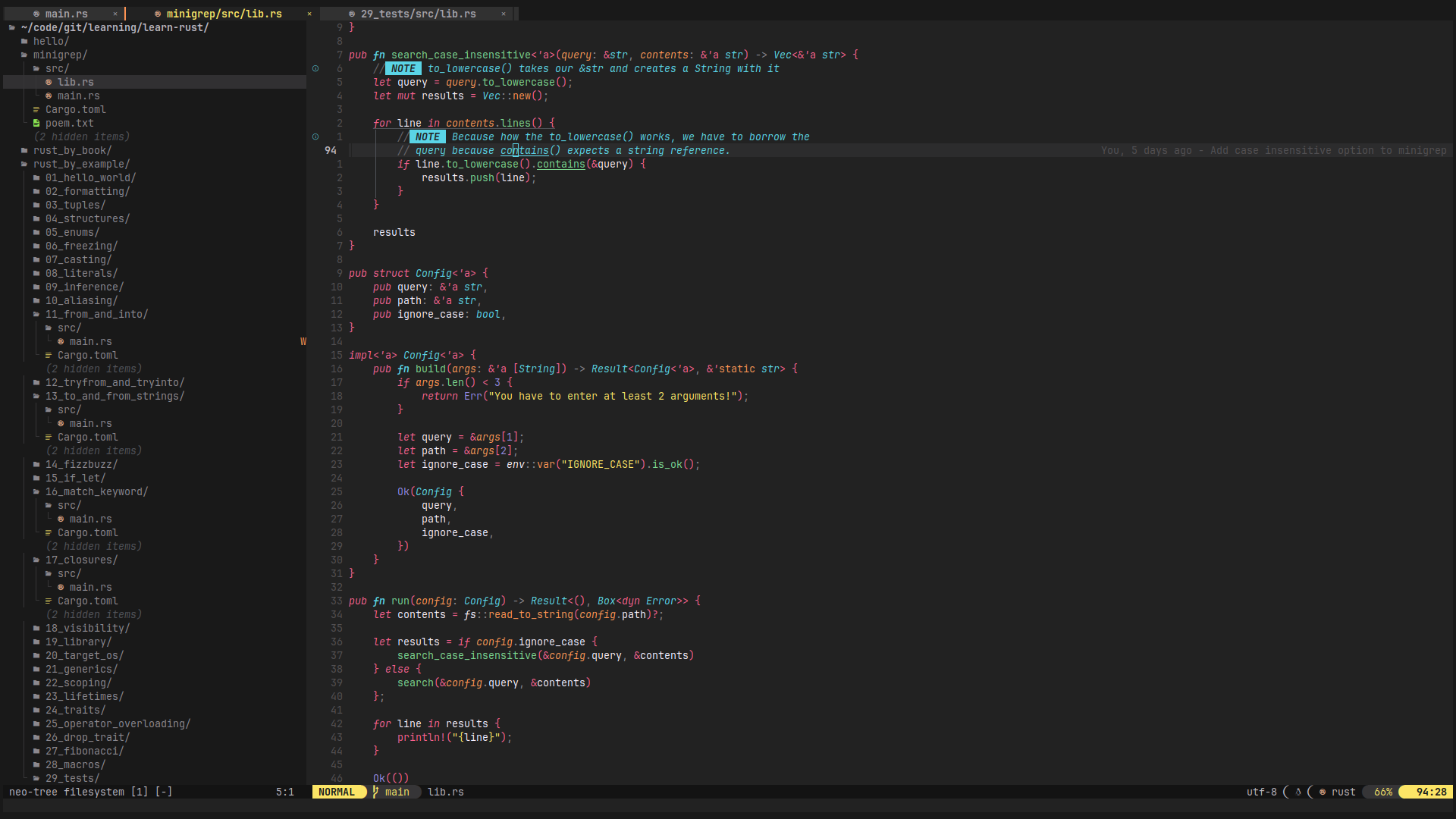Image resolution: width=1456 pixels, height=819 pixels.
Task: Click the poem.txt document icon
Action: 36,123
